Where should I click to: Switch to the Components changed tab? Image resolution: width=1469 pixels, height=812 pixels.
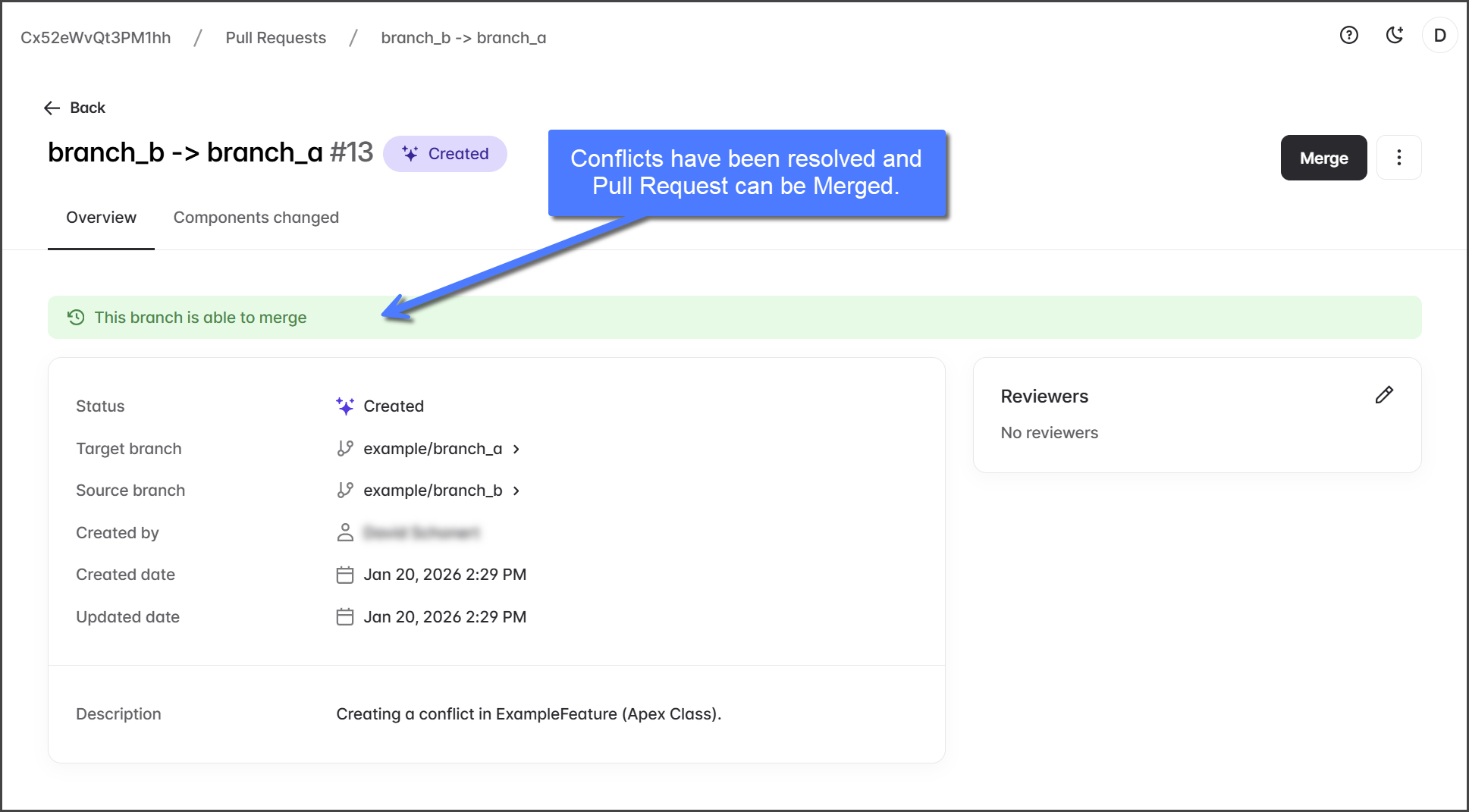[x=256, y=218]
